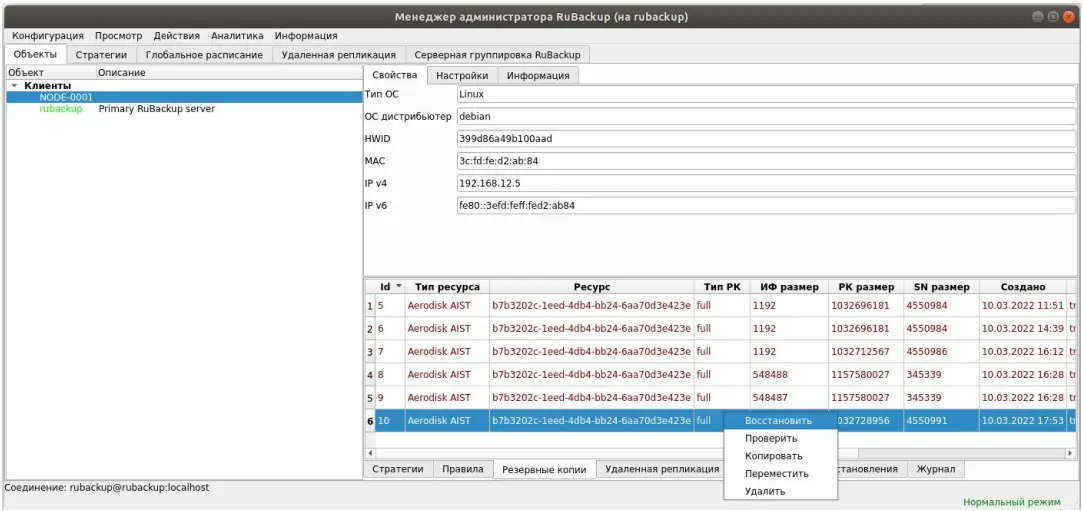Switch to the top Стратегии tab
This screenshot has height=511, width=1083.
(x=101, y=55)
